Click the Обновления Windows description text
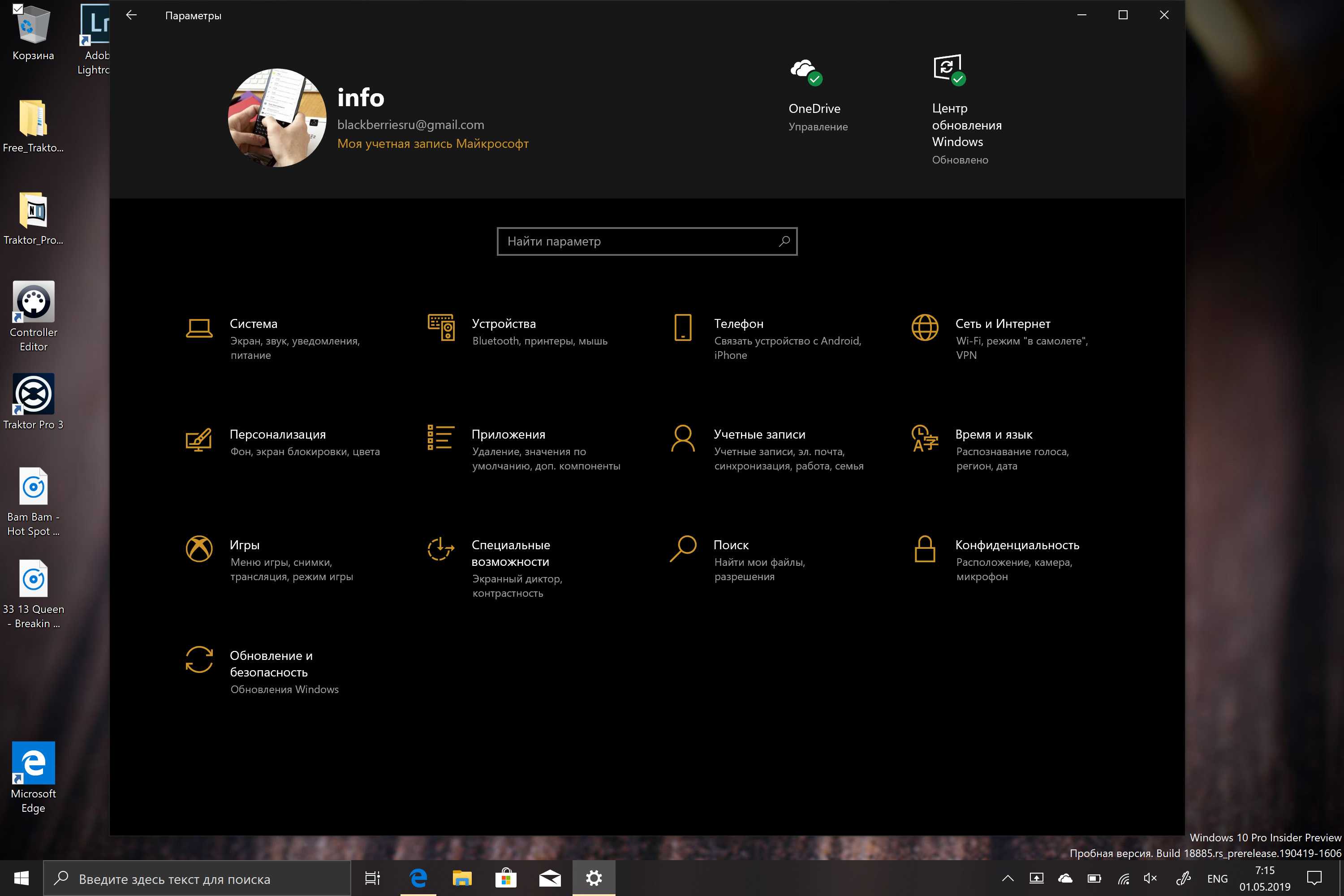The image size is (1344, 896). click(284, 690)
